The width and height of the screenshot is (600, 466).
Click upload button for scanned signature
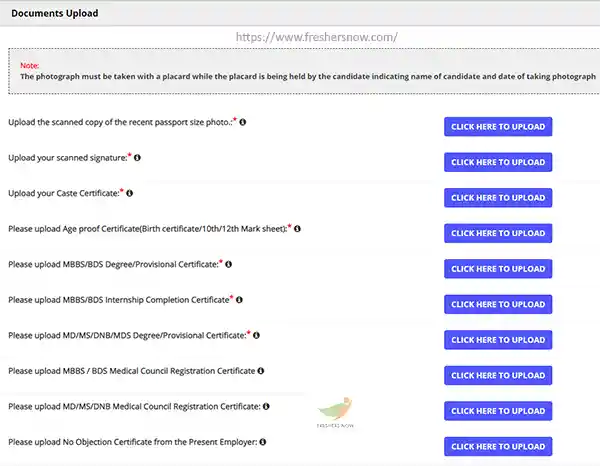pyautogui.click(x=498, y=162)
